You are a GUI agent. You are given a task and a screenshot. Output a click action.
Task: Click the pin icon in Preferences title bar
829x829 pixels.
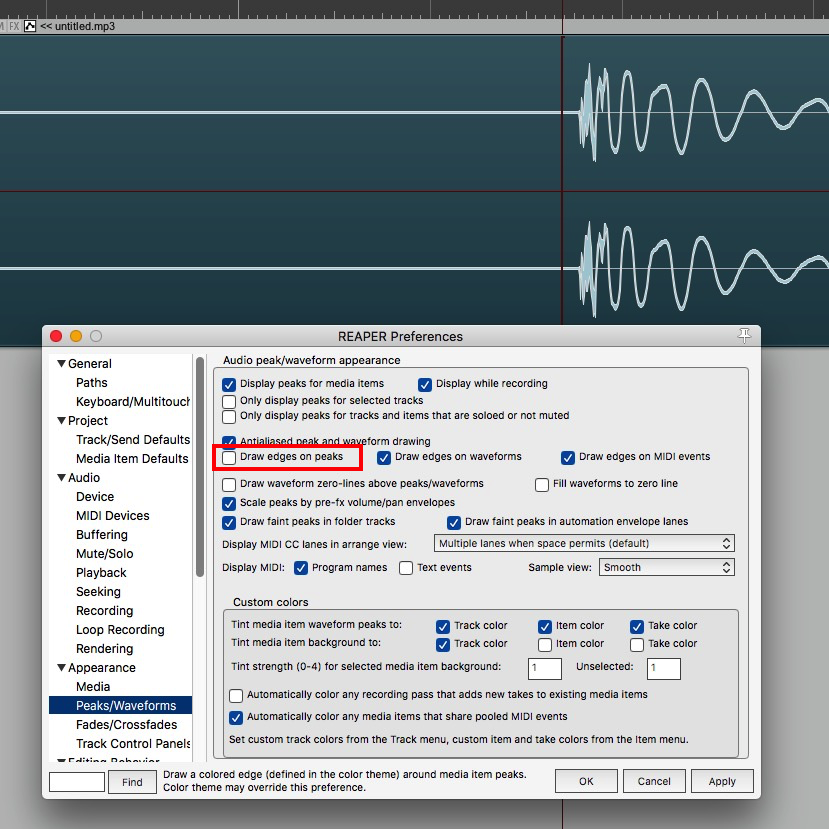(744, 335)
